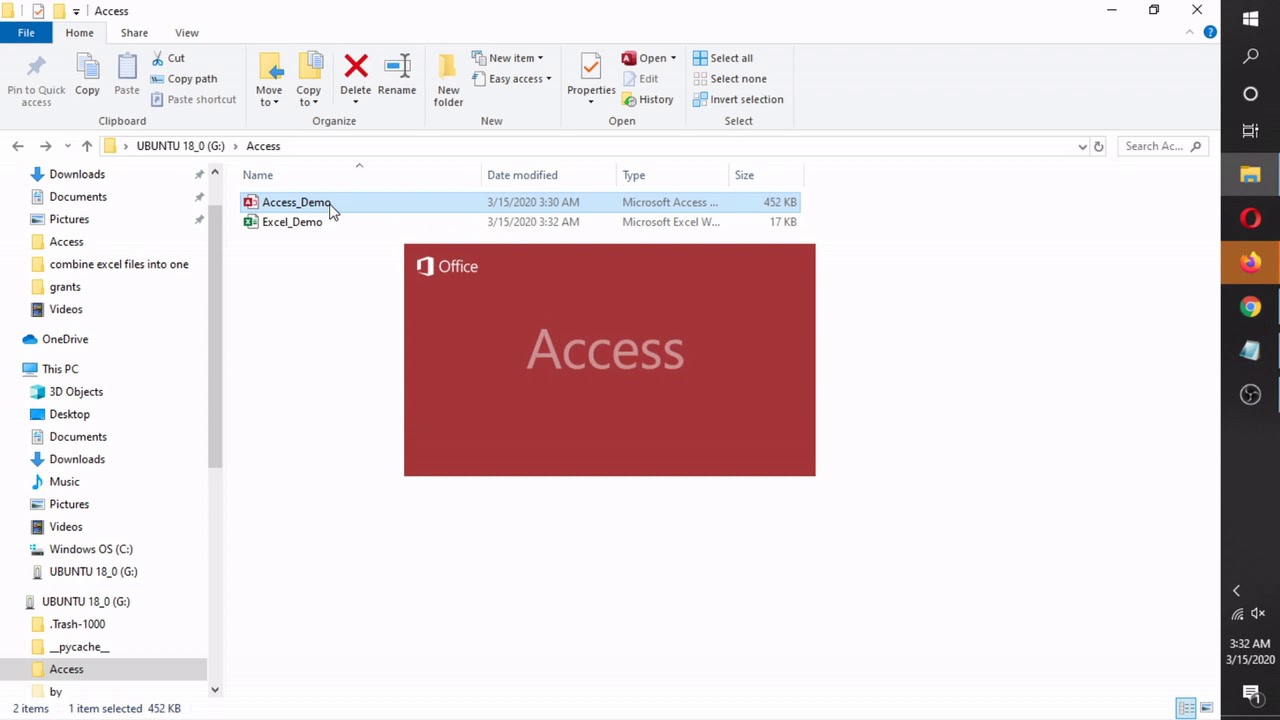Screen dimensions: 1280x720
Task: Open the grants folder in sidebar
Action: pos(65,287)
